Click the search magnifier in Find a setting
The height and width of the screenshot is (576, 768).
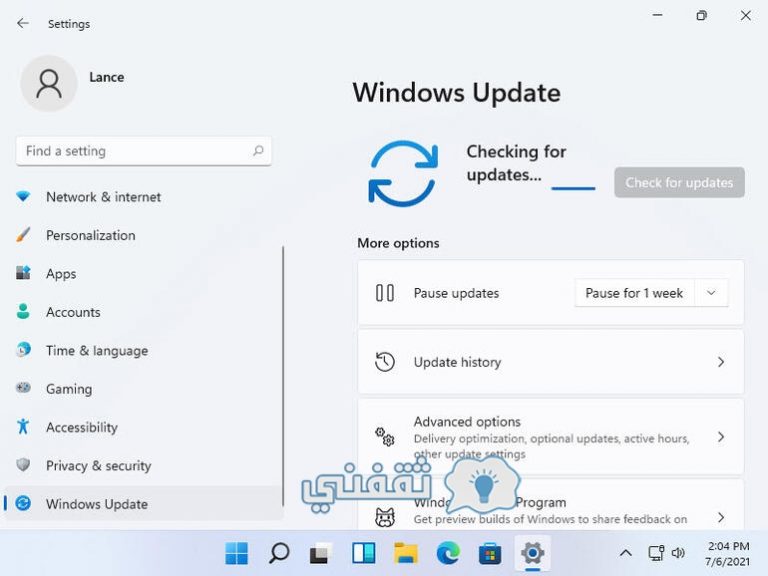[258, 150]
